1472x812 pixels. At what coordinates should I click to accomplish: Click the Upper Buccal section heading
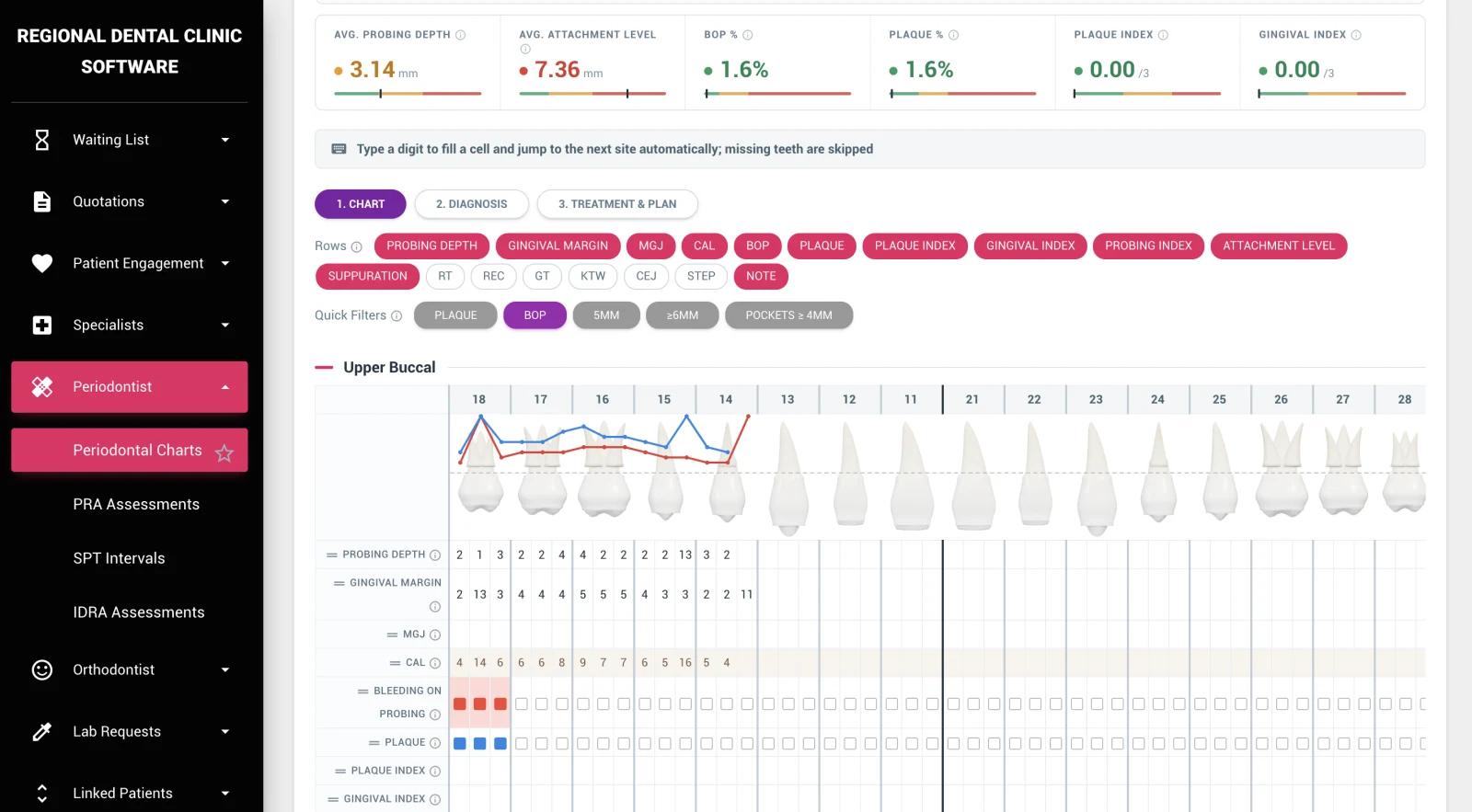point(389,367)
